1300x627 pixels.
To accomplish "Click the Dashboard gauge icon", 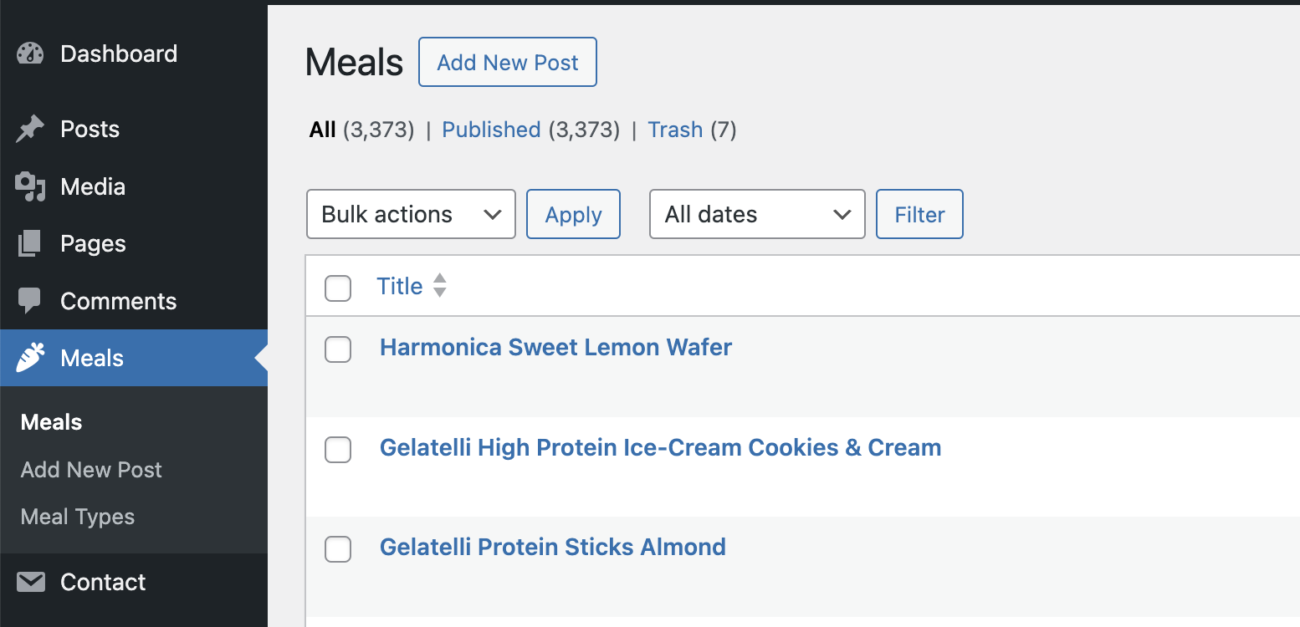I will 30,54.
